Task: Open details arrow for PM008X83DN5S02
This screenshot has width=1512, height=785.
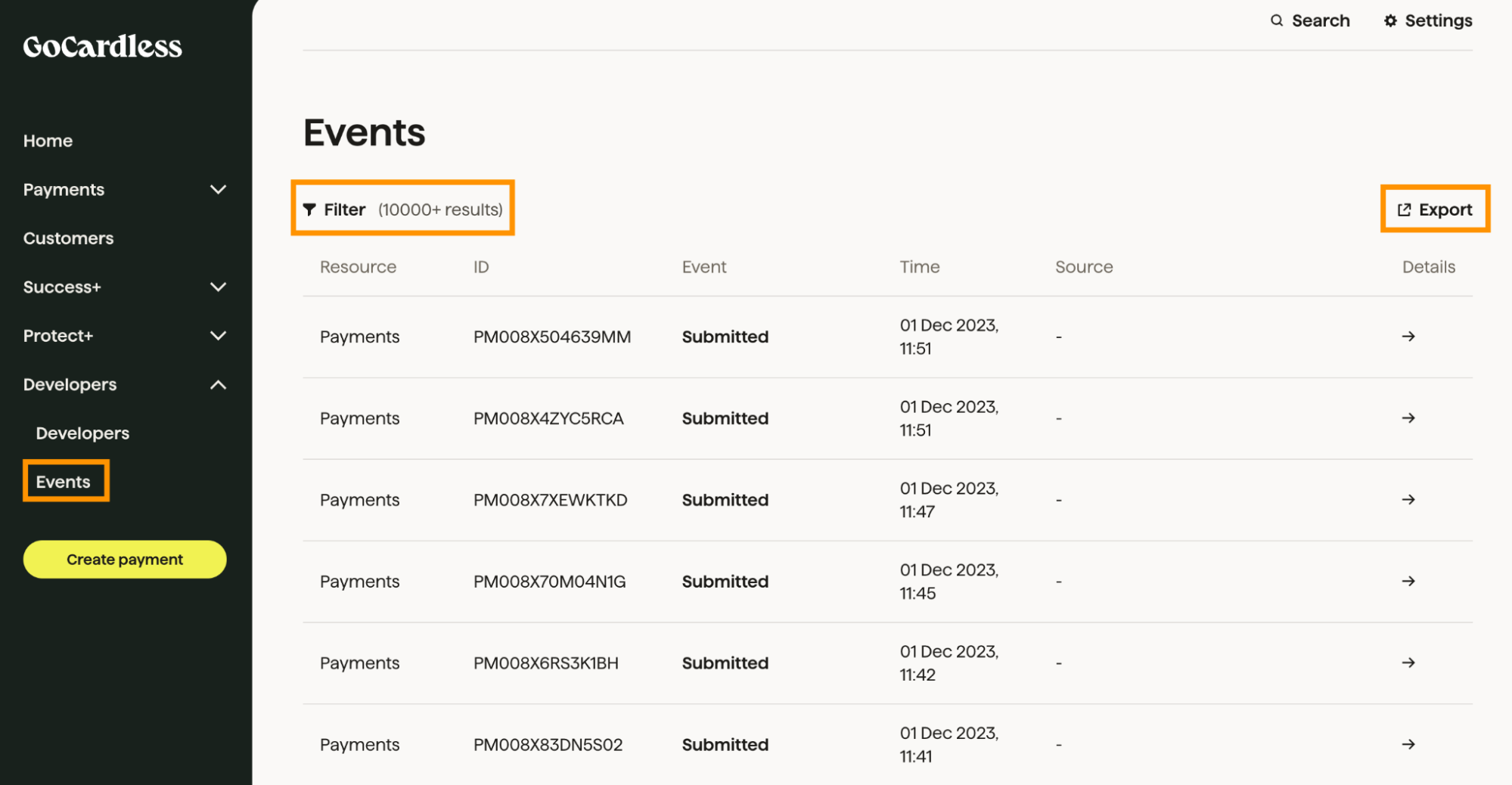Action: coord(1408,745)
